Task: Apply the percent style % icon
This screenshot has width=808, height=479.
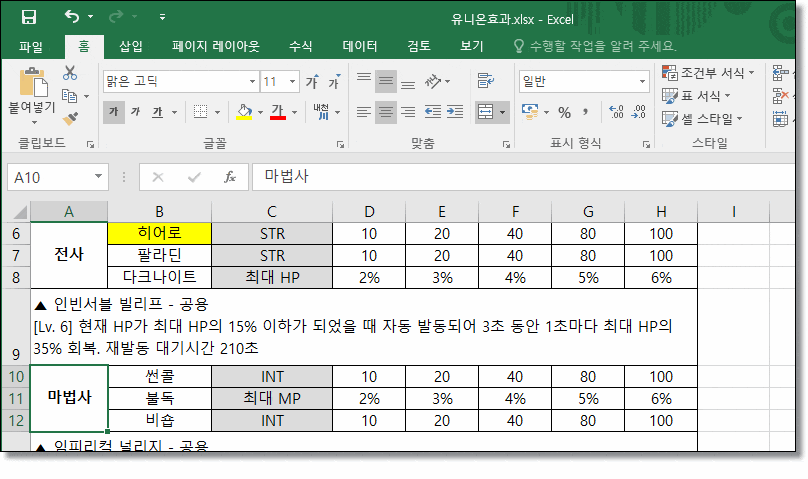Action: 565,112
